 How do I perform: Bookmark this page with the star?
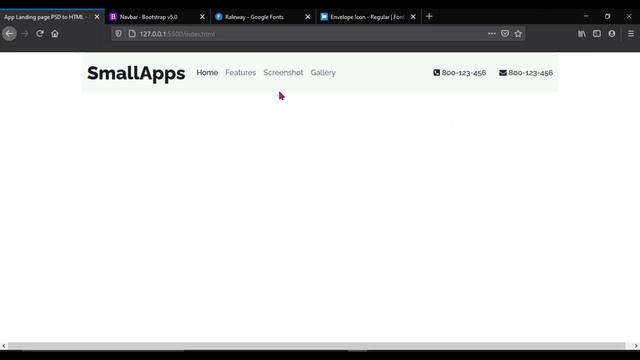[x=518, y=33]
